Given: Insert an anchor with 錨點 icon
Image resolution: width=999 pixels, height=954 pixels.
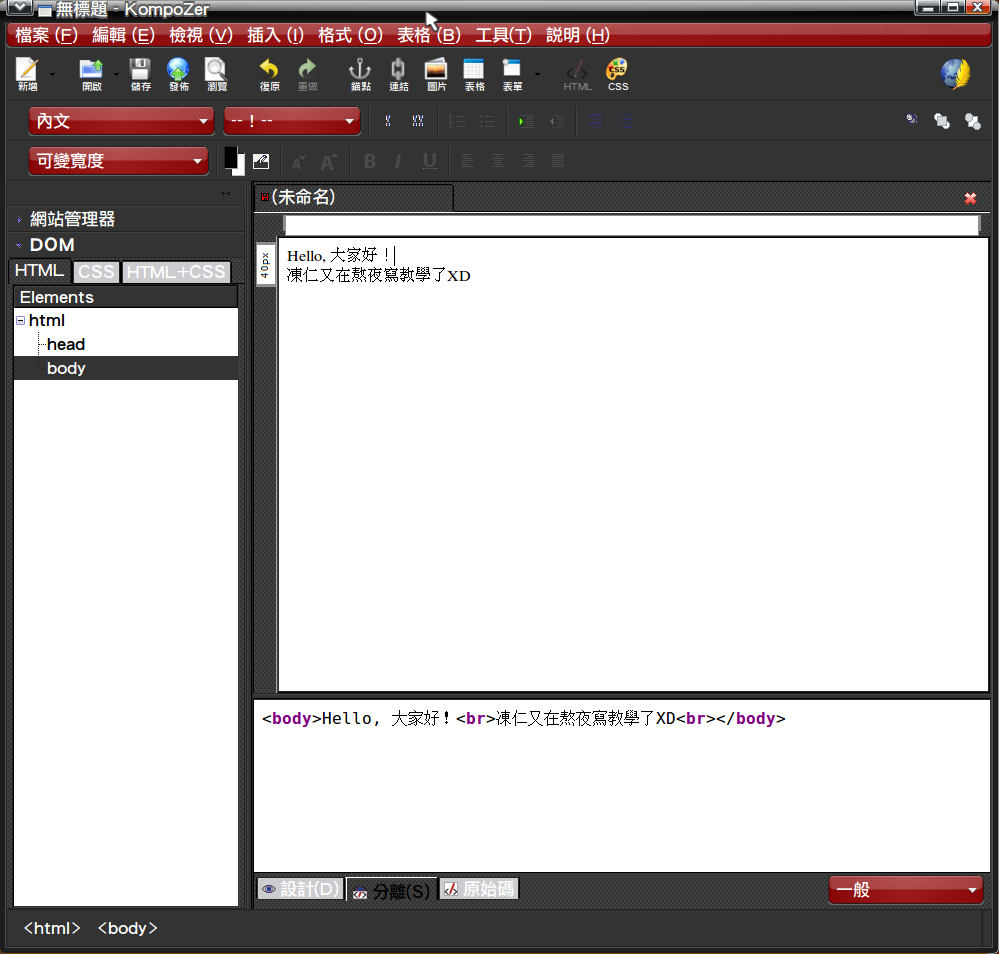Looking at the screenshot, I should click(x=361, y=75).
